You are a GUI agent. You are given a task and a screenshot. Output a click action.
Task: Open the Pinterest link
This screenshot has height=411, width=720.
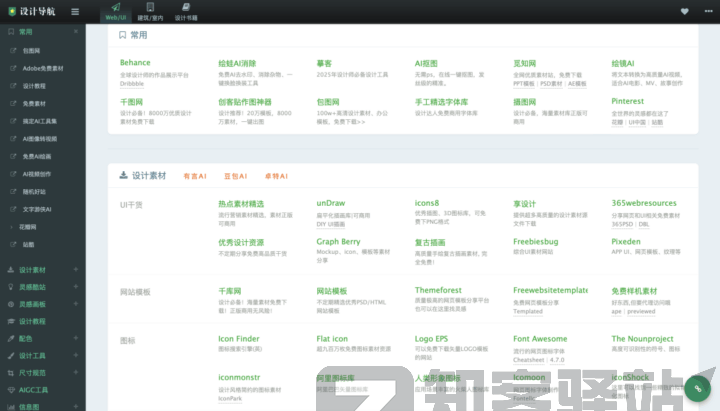627,101
